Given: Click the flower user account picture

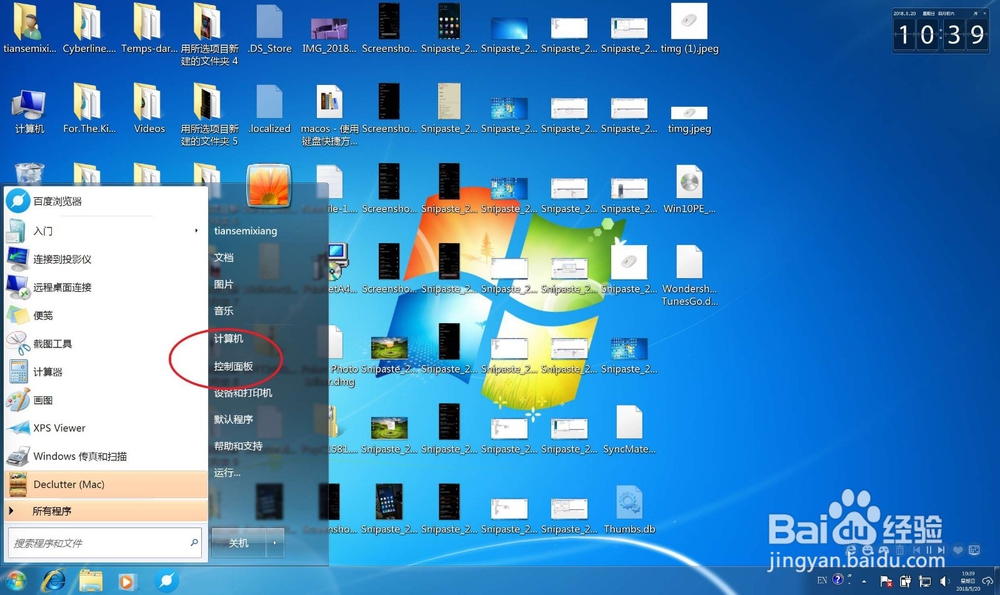Looking at the screenshot, I should click(x=268, y=186).
